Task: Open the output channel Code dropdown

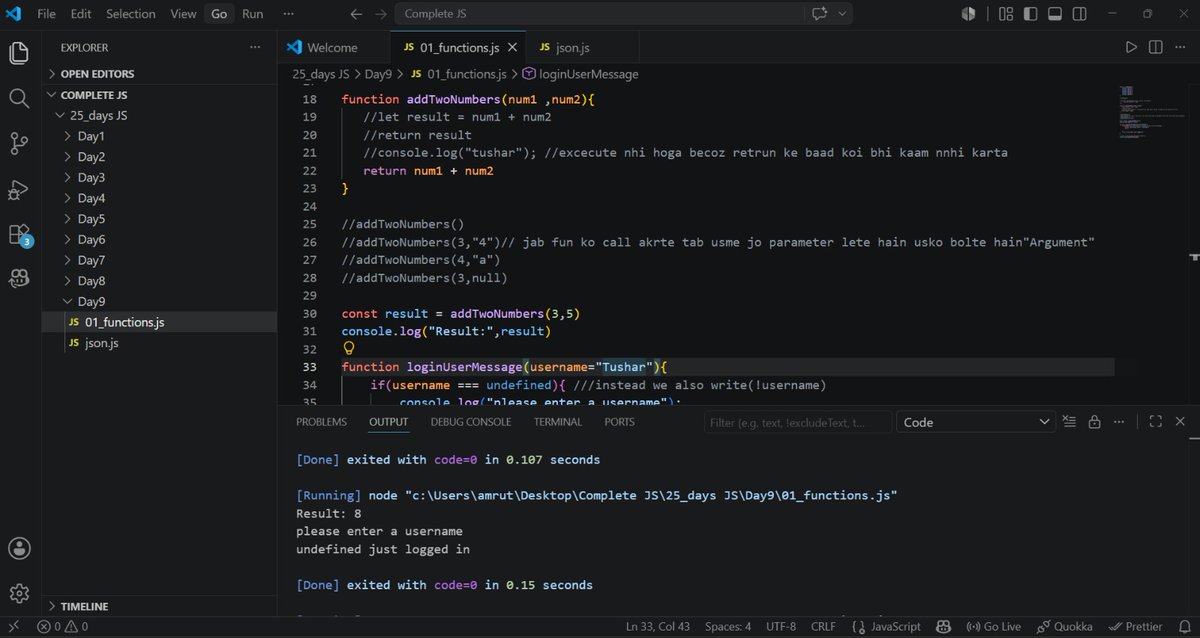Action: tap(976, 422)
